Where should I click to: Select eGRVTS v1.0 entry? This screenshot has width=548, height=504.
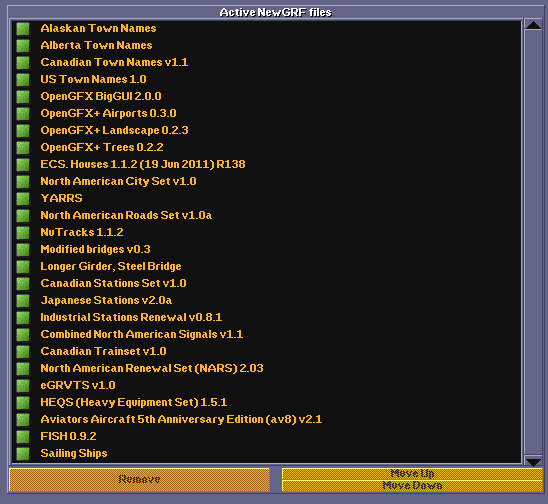coord(266,386)
